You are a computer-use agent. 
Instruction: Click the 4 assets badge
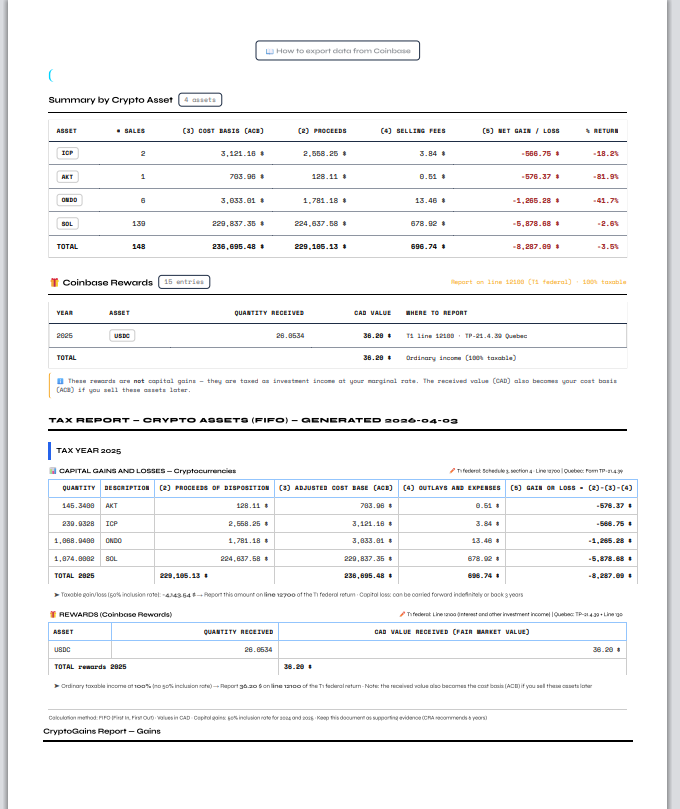(200, 100)
